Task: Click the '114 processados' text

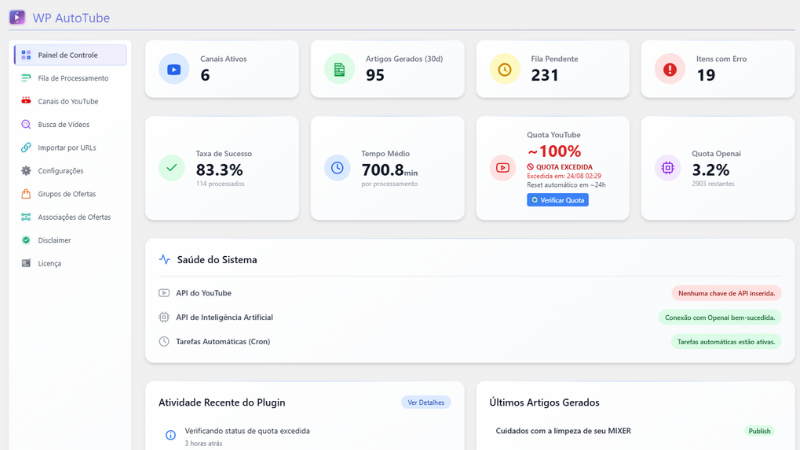Action: 220,184
